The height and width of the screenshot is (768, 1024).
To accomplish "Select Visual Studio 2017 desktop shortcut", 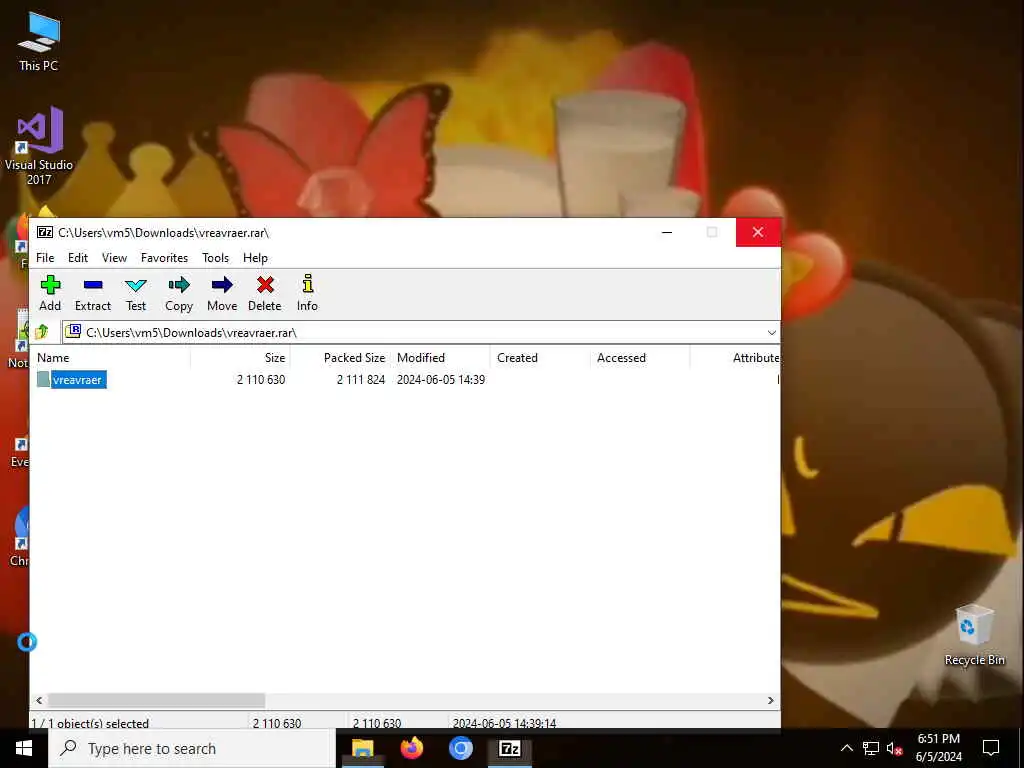I will click(39, 145).
